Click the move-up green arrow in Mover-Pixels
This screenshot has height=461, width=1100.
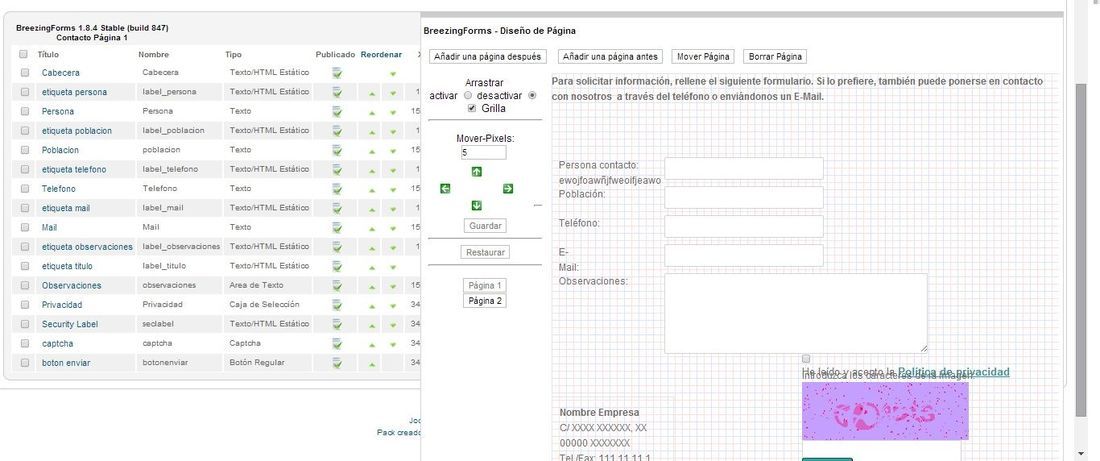476,171
